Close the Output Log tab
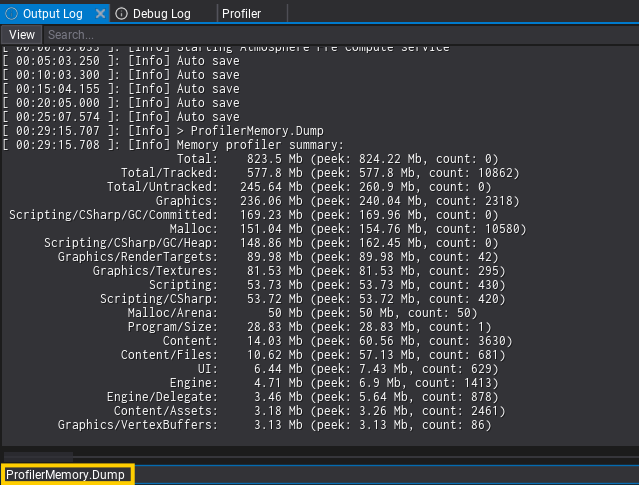Image resolution: width=639 pixels, height=485 pixels. click(101, 13)
